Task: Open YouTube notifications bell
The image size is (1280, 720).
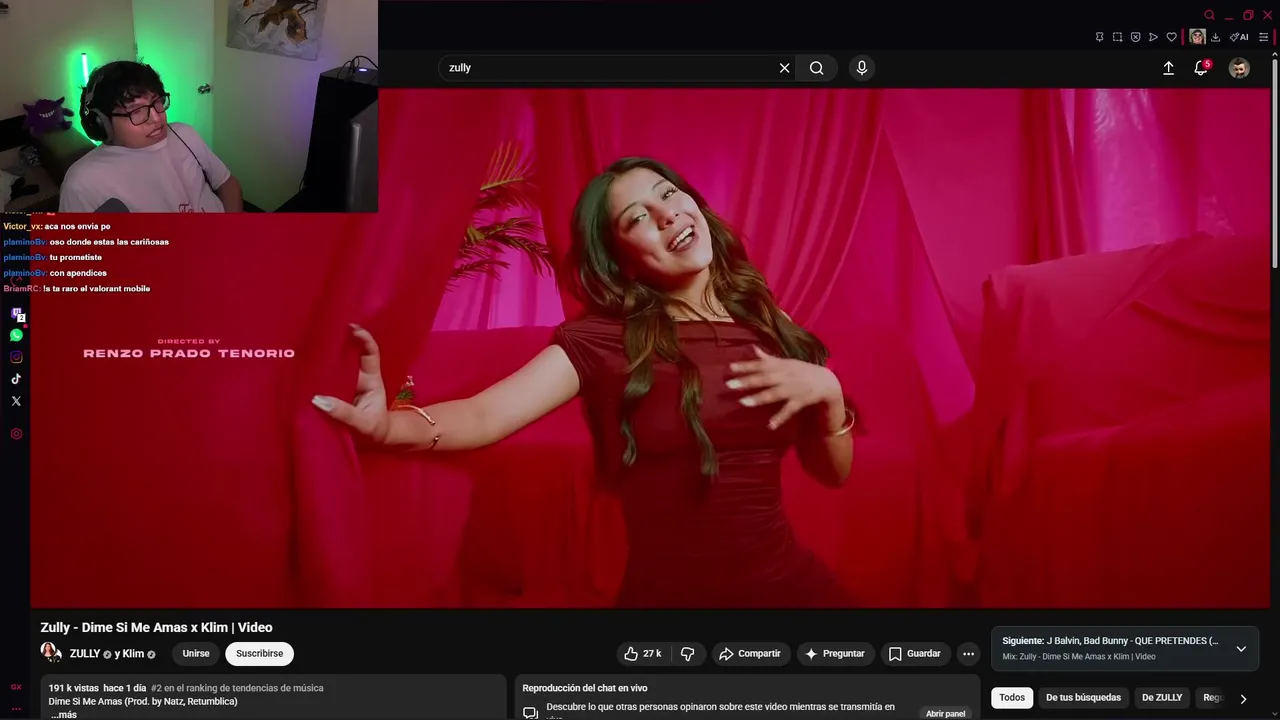Action: click(x=1201, y=68)
